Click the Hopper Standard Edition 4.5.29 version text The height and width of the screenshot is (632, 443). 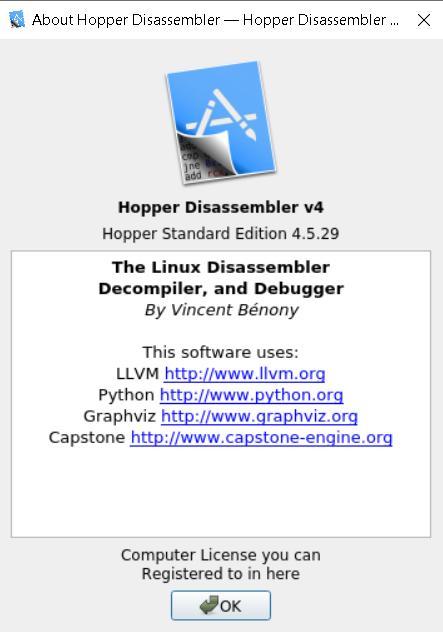(x=220, y=234)
